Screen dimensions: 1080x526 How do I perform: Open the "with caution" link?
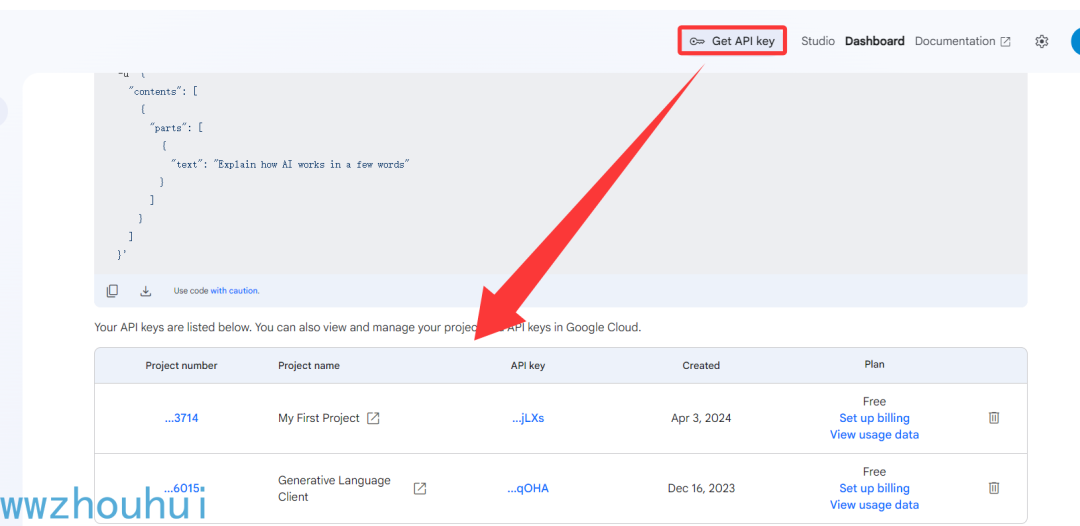coord(234,291)
